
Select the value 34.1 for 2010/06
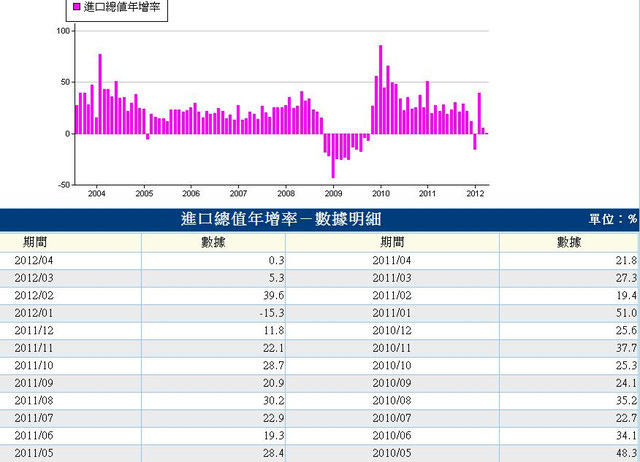pos(569,436)
